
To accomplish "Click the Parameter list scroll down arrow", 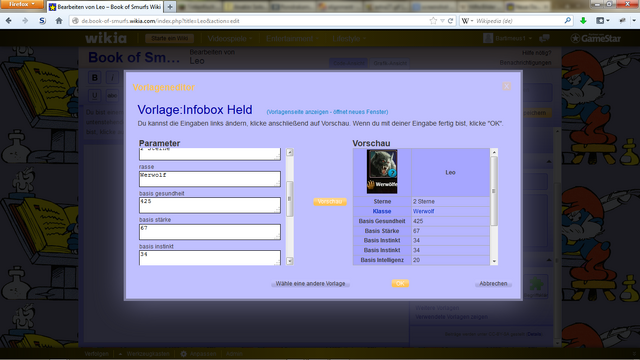I will (x=290, y=261).
